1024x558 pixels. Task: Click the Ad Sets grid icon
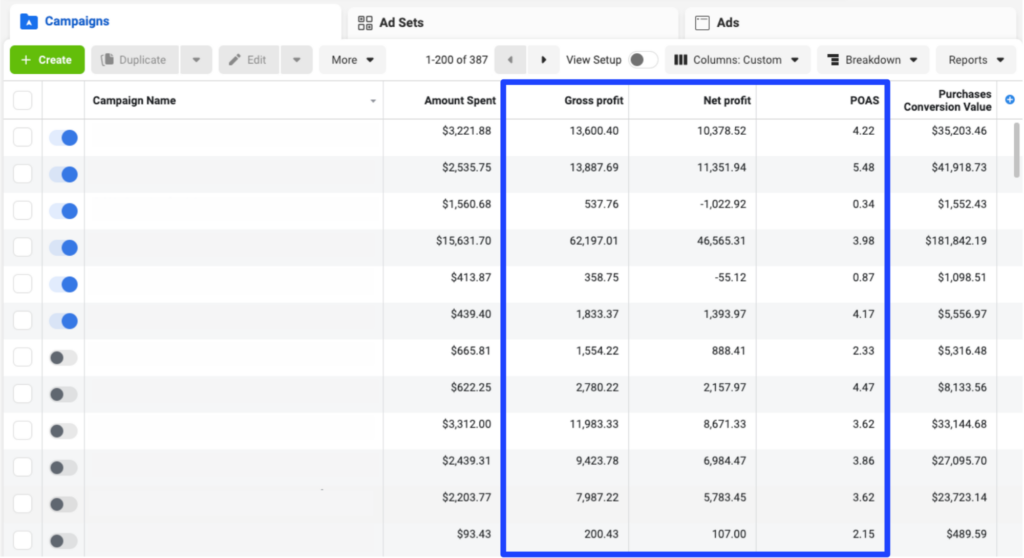[365, 23]
